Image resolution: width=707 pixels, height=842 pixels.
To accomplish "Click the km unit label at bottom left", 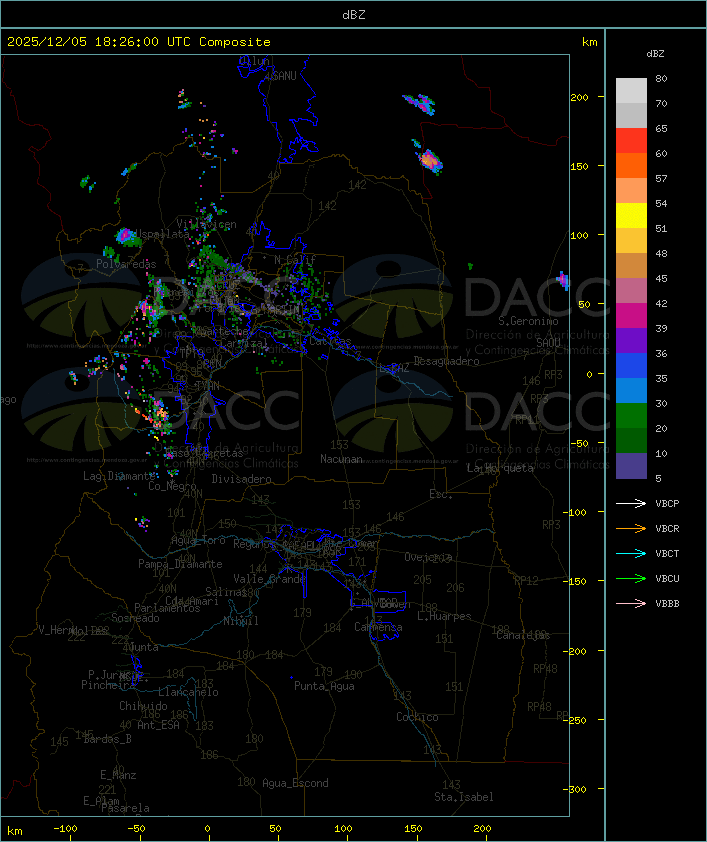I will point(14,831).
